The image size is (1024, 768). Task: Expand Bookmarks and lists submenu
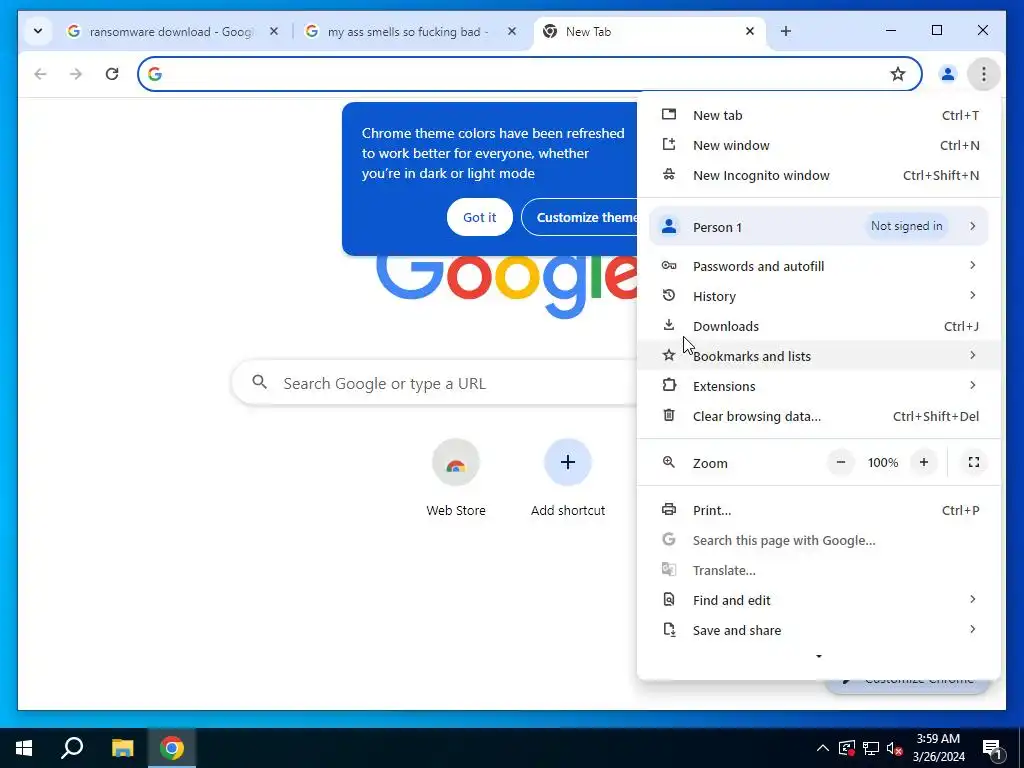tap(819, 356)
